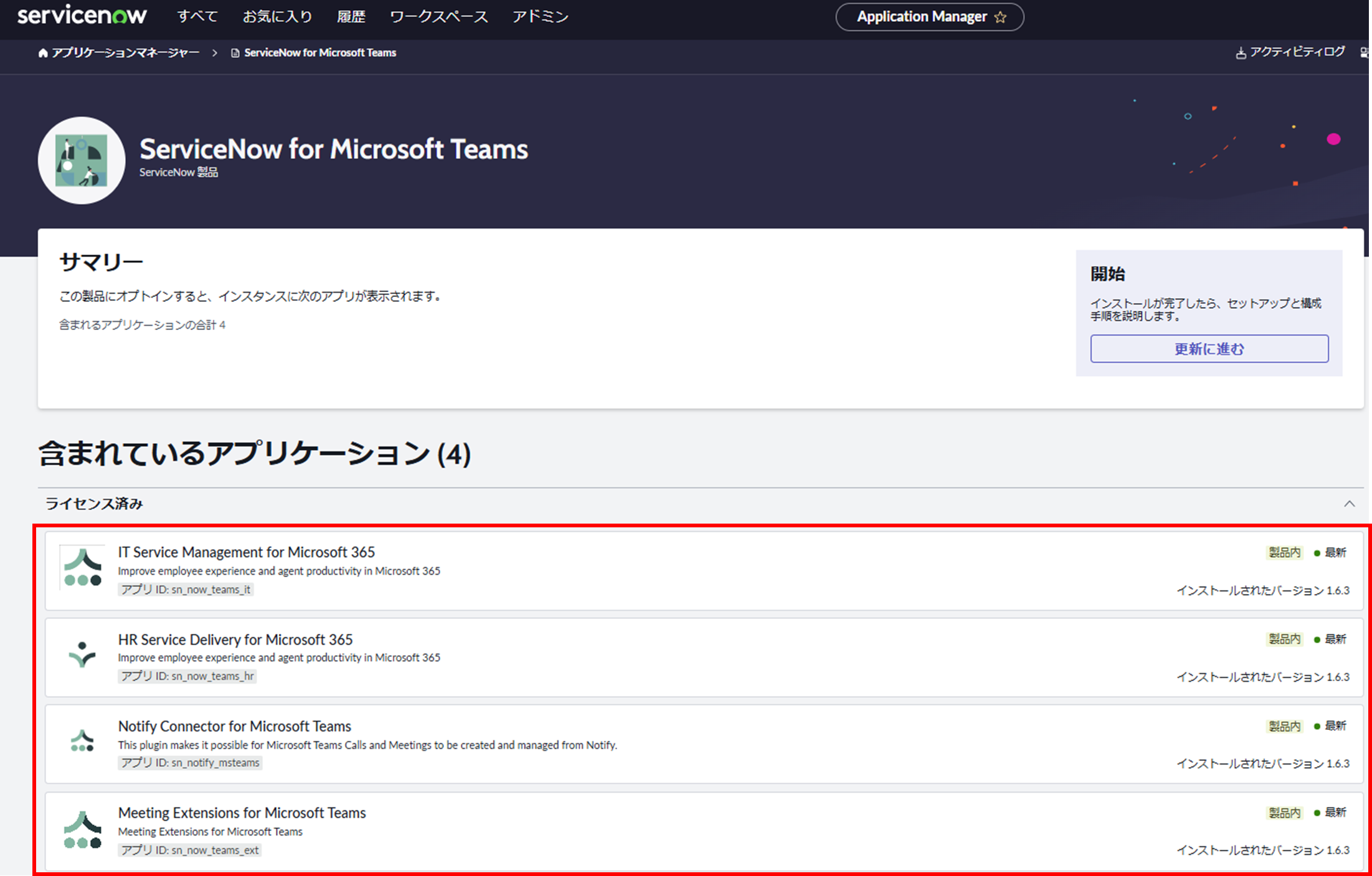Click the home icon in the breadcrumb
The height and width of the screenshot is (876, 1372).
pos(43,53)
